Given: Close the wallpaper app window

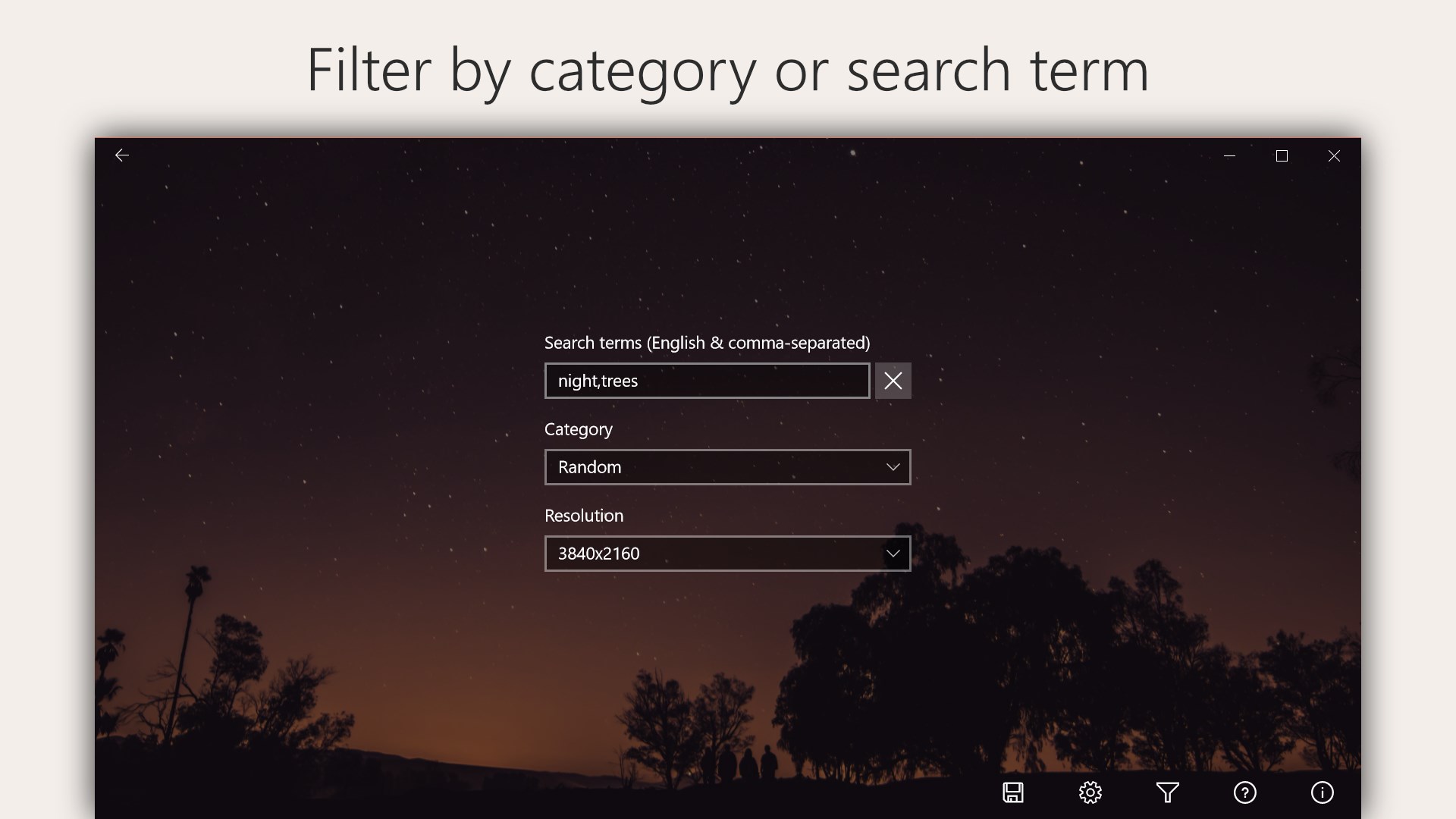Looking at the screenshot, I should 1334,155.
